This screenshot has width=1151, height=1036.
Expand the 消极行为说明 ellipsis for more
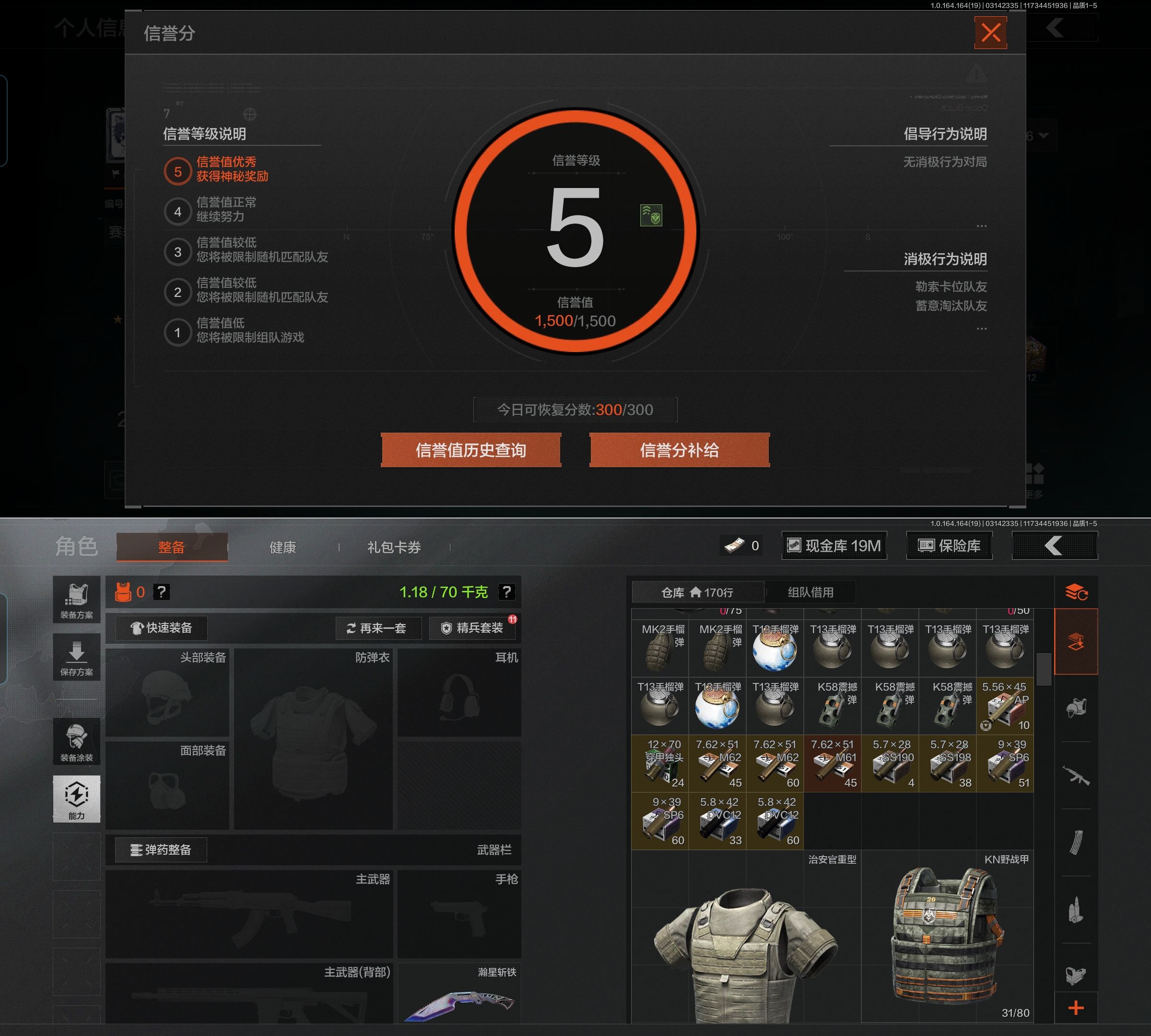click(x=981, y=329)
